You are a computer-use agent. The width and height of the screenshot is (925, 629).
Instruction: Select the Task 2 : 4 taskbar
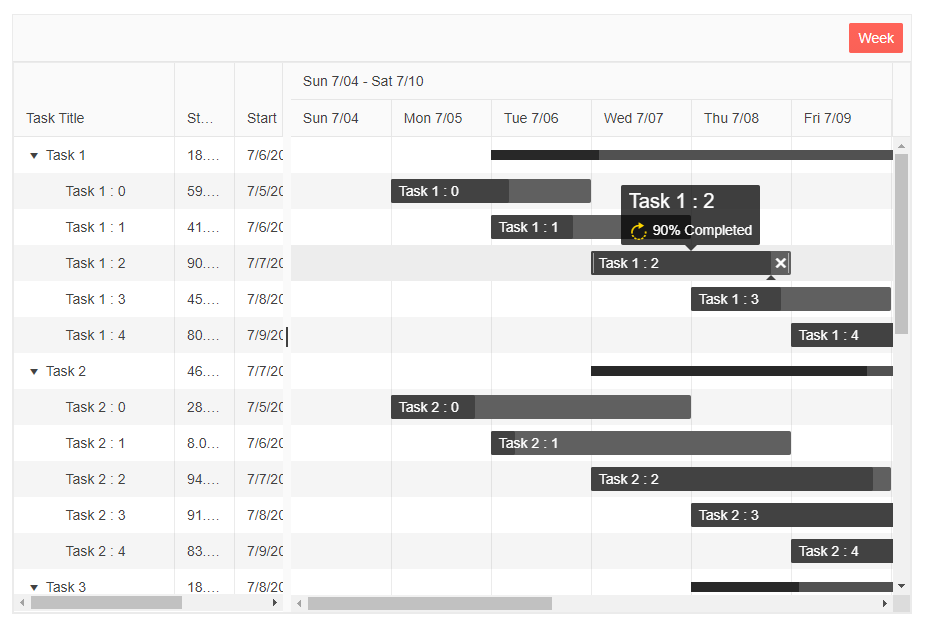tap(842, 551)
